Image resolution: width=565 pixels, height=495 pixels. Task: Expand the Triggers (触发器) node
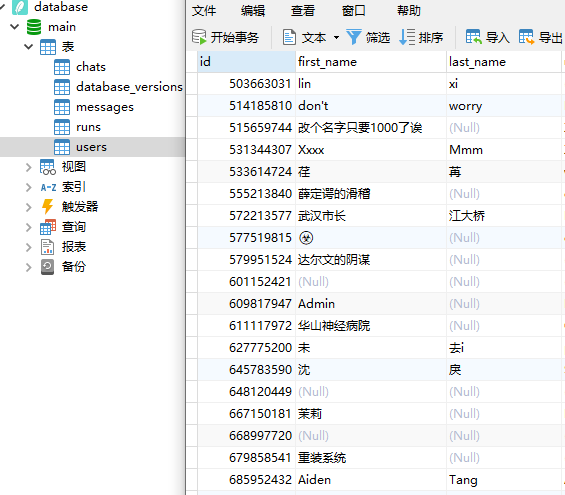click(28, 207)
